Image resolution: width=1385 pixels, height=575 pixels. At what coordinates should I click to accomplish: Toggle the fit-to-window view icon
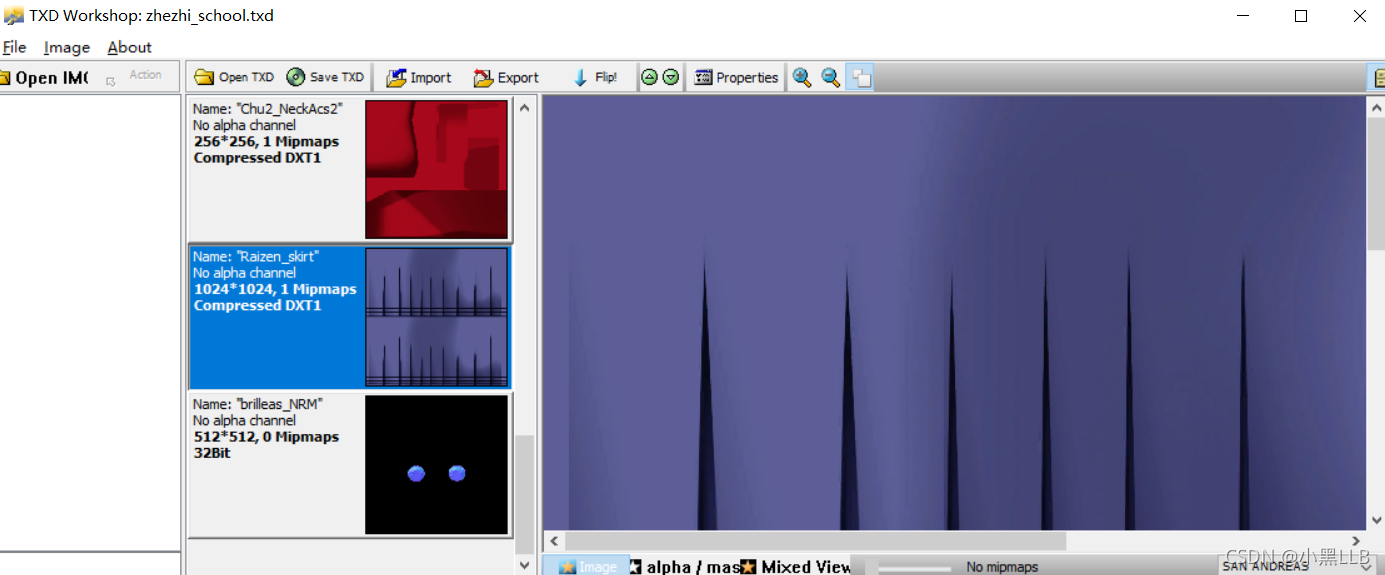[x=860, y=77]
